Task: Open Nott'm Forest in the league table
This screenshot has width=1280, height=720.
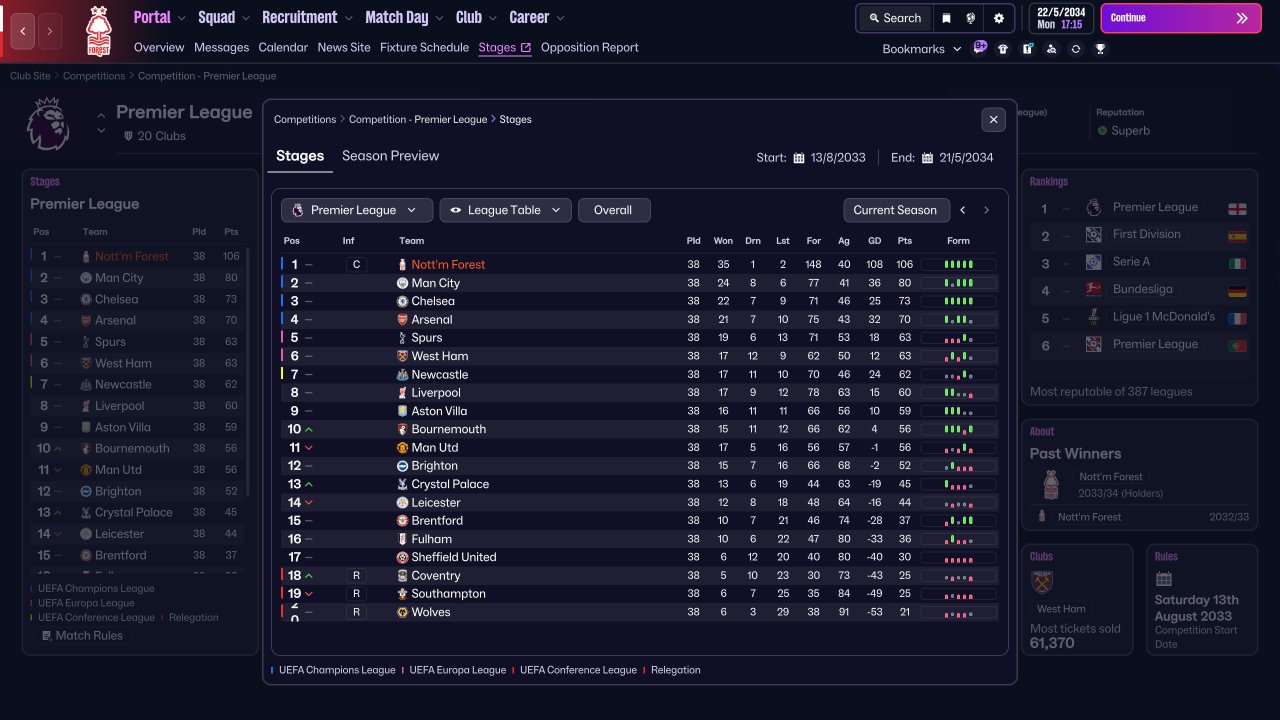Action: [x=448, y=265]
